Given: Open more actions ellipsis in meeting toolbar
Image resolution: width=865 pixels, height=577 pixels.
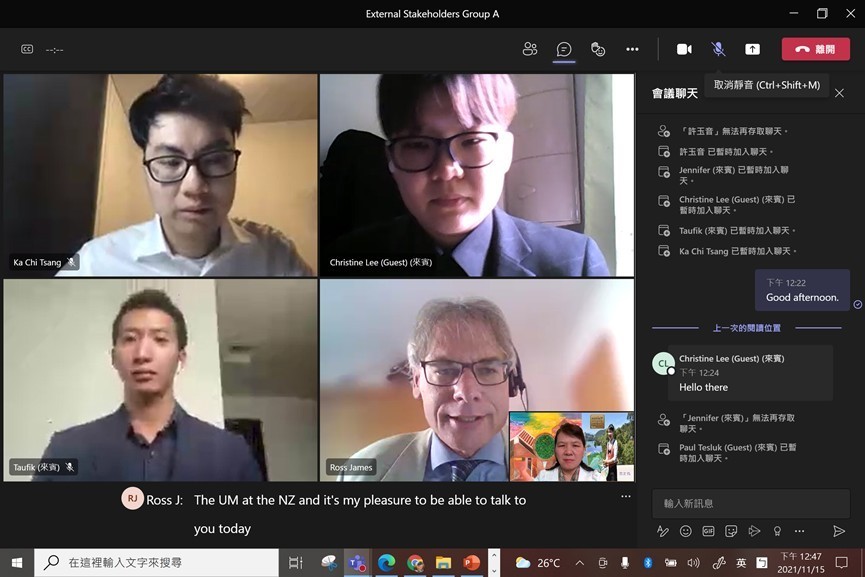Looking at the screenshot, I should coord(632,49).
